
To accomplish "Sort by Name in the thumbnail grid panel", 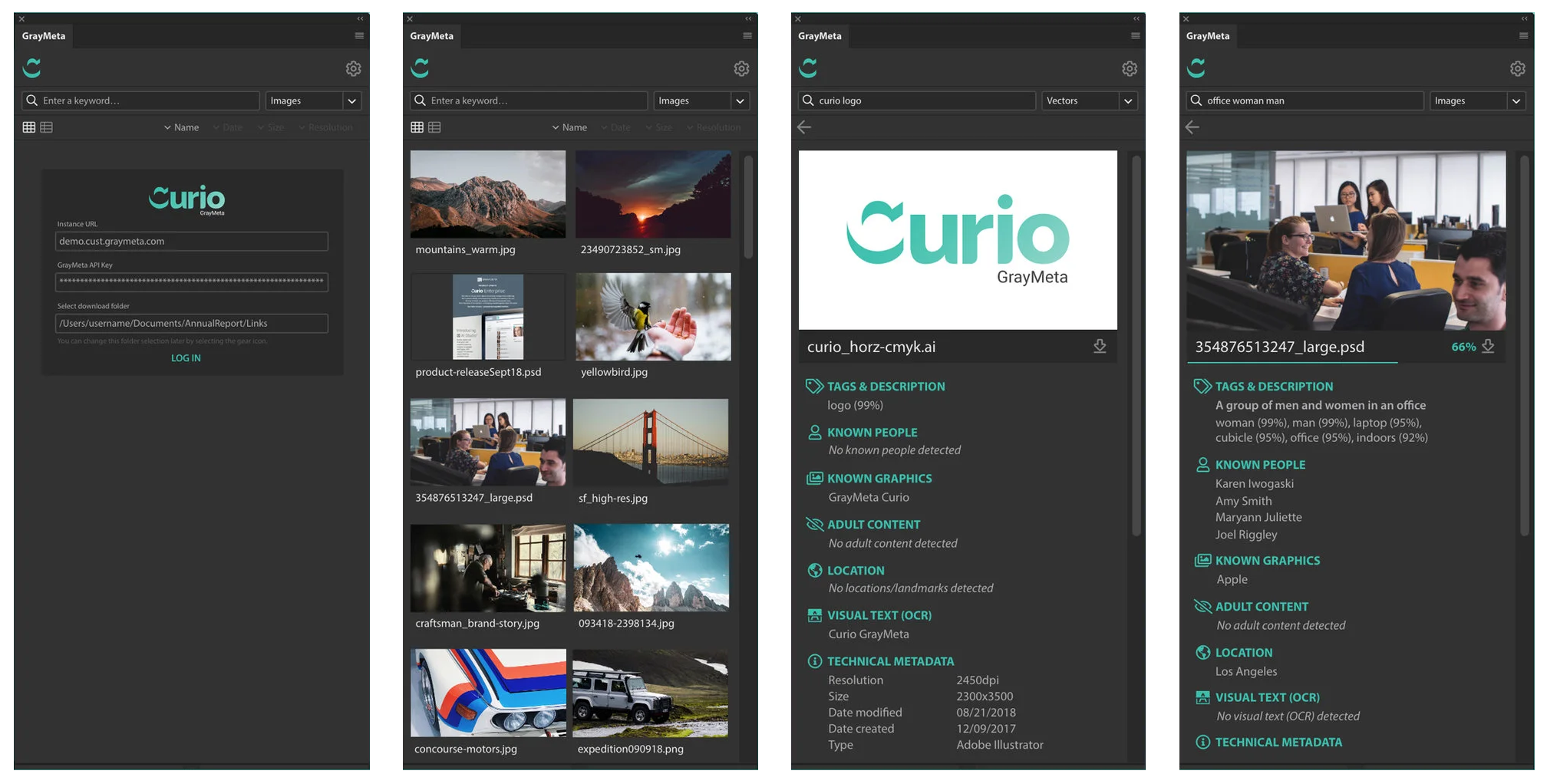I will coord(569,127).
